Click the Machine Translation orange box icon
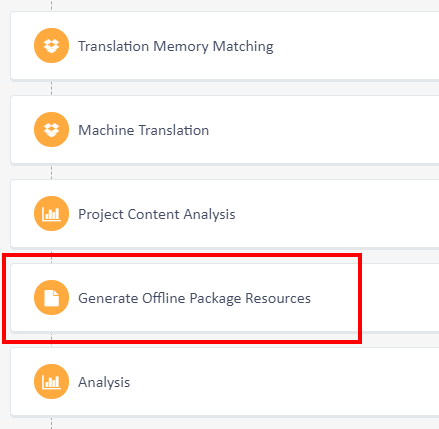The width and height of the screenshot is (439, 429). pyautogui.click(x=51, y=130)
